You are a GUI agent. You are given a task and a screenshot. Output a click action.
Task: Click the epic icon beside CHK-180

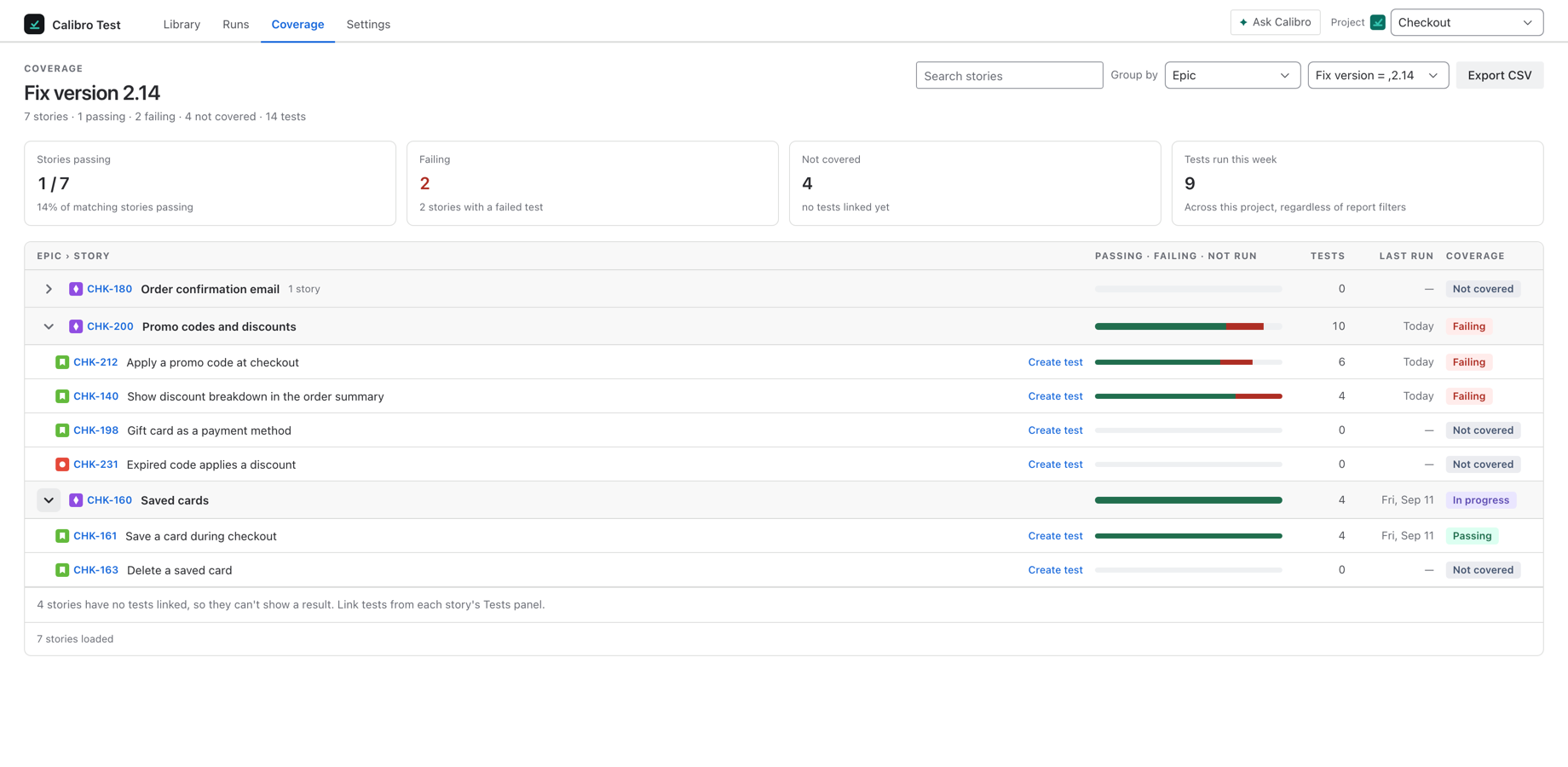(76, 289)
